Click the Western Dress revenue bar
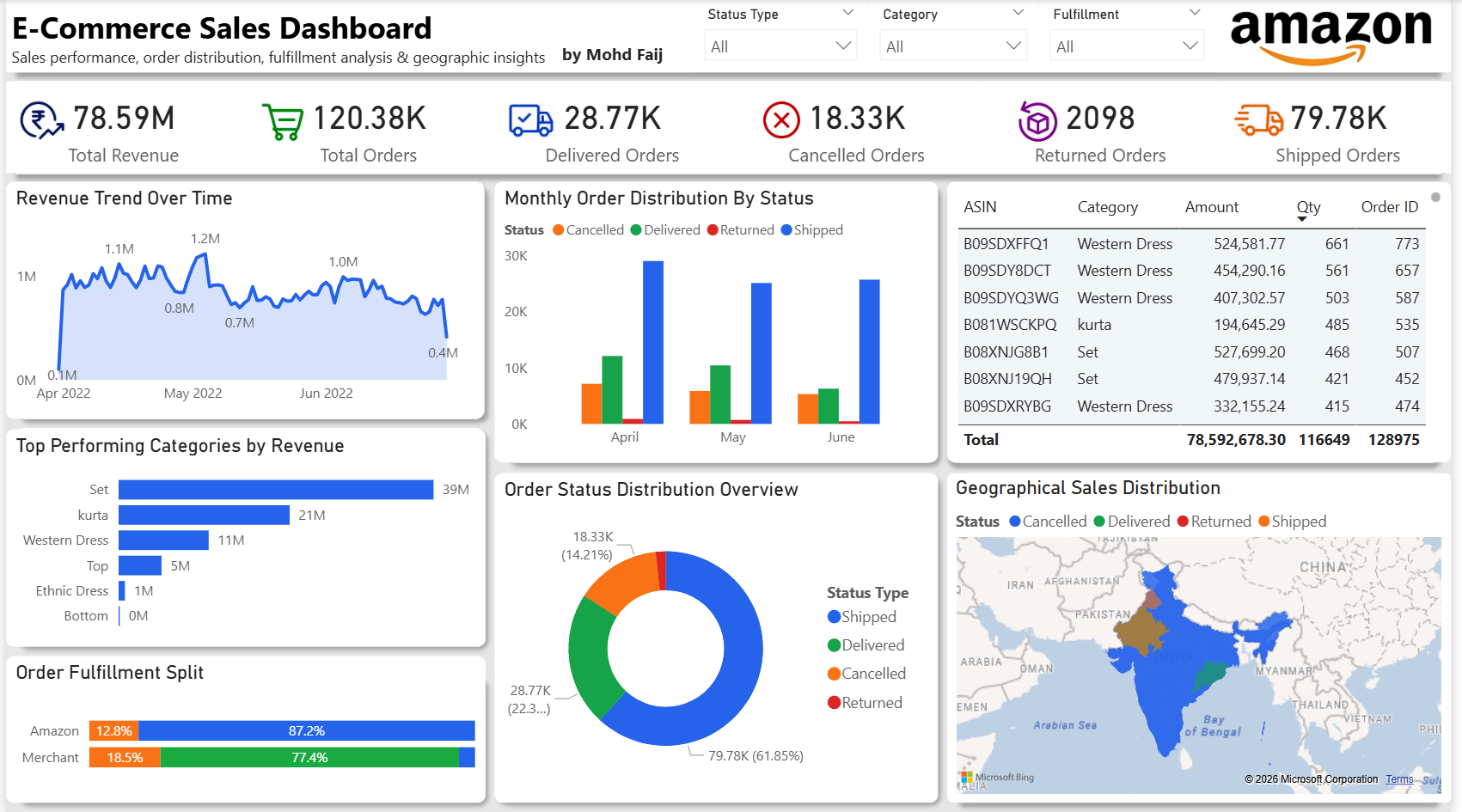The height and width of the screenshot is (812, 1462). click(x=163, y=540)
